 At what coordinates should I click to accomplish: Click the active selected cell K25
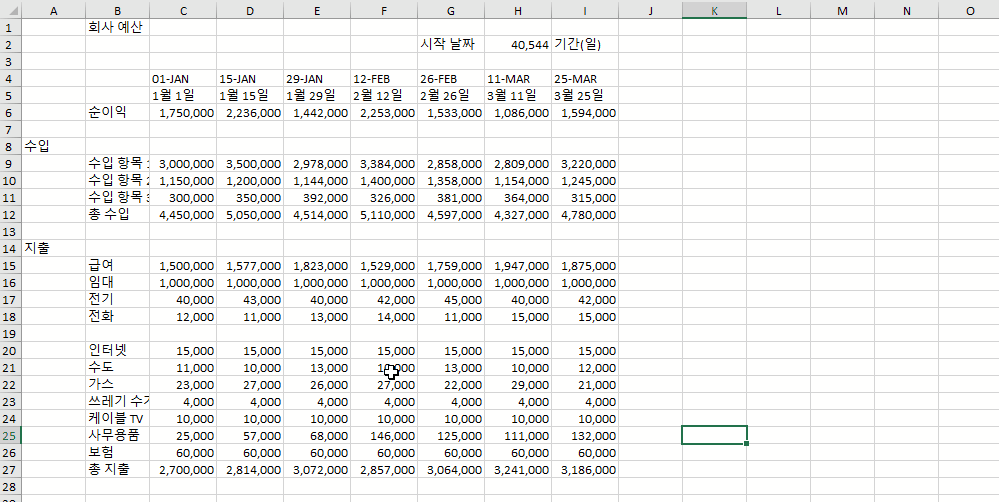pyautogui.click(x=714, y=435)
